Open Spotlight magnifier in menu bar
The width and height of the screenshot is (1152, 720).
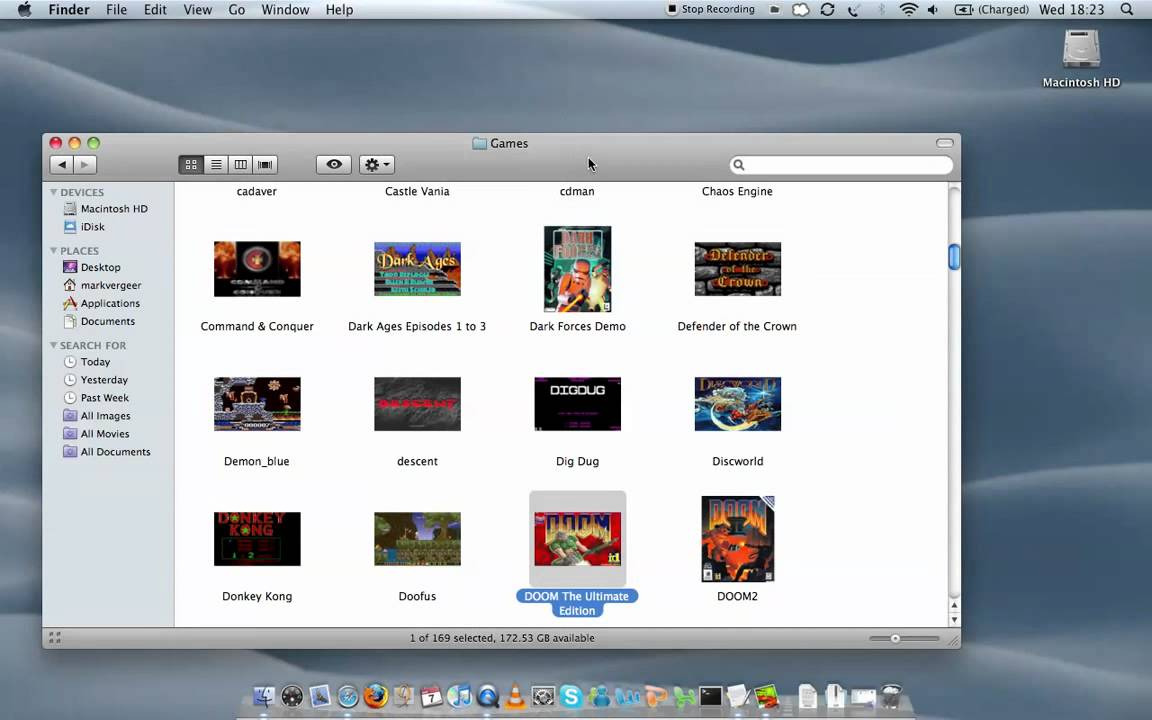(1126, 10)
